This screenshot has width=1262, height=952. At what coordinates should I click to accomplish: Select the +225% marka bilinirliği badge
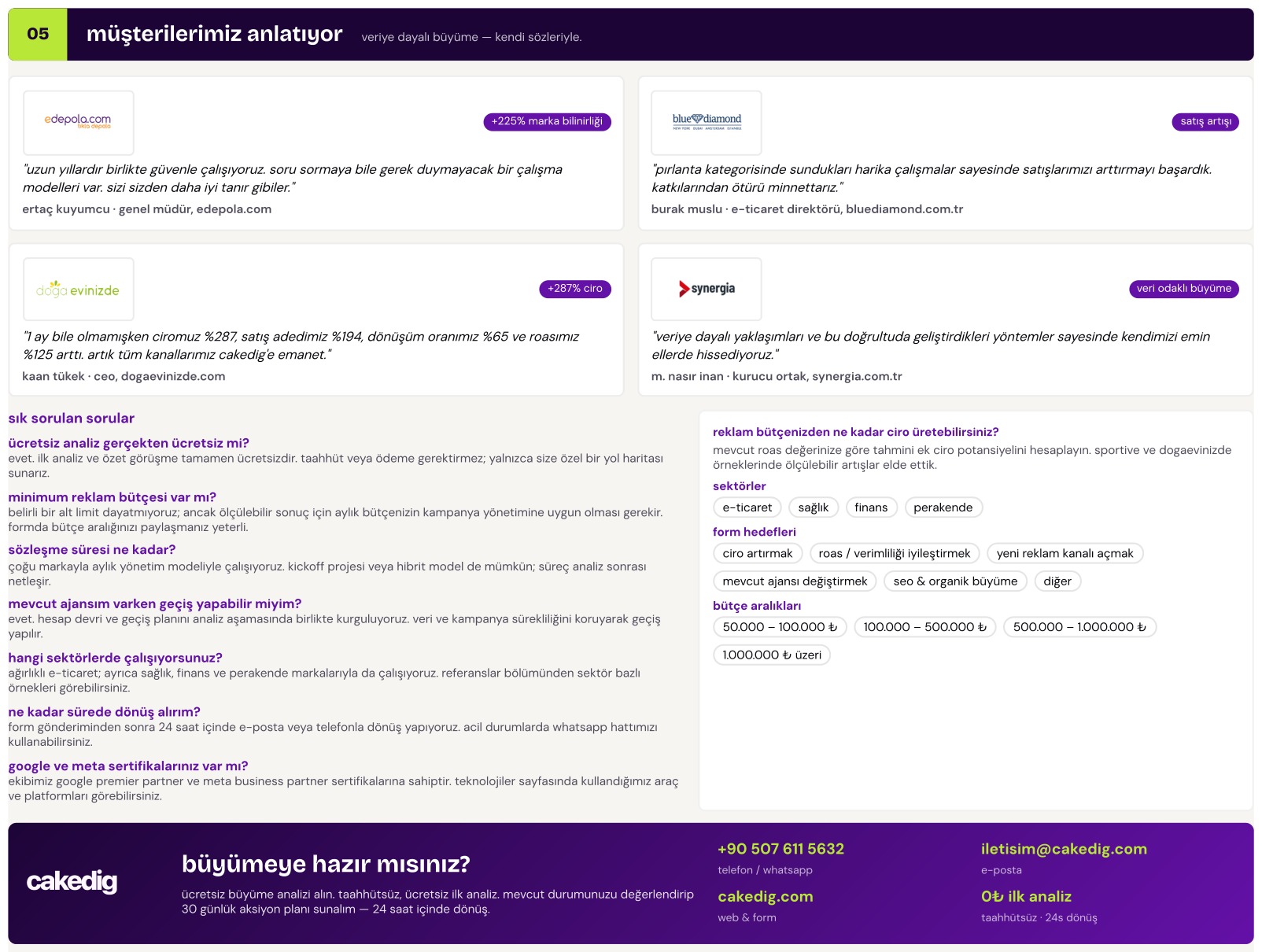coord(547,121)
